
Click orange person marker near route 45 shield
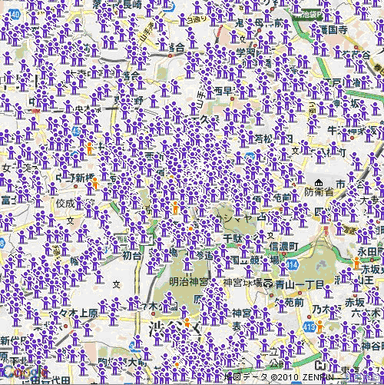89,148
